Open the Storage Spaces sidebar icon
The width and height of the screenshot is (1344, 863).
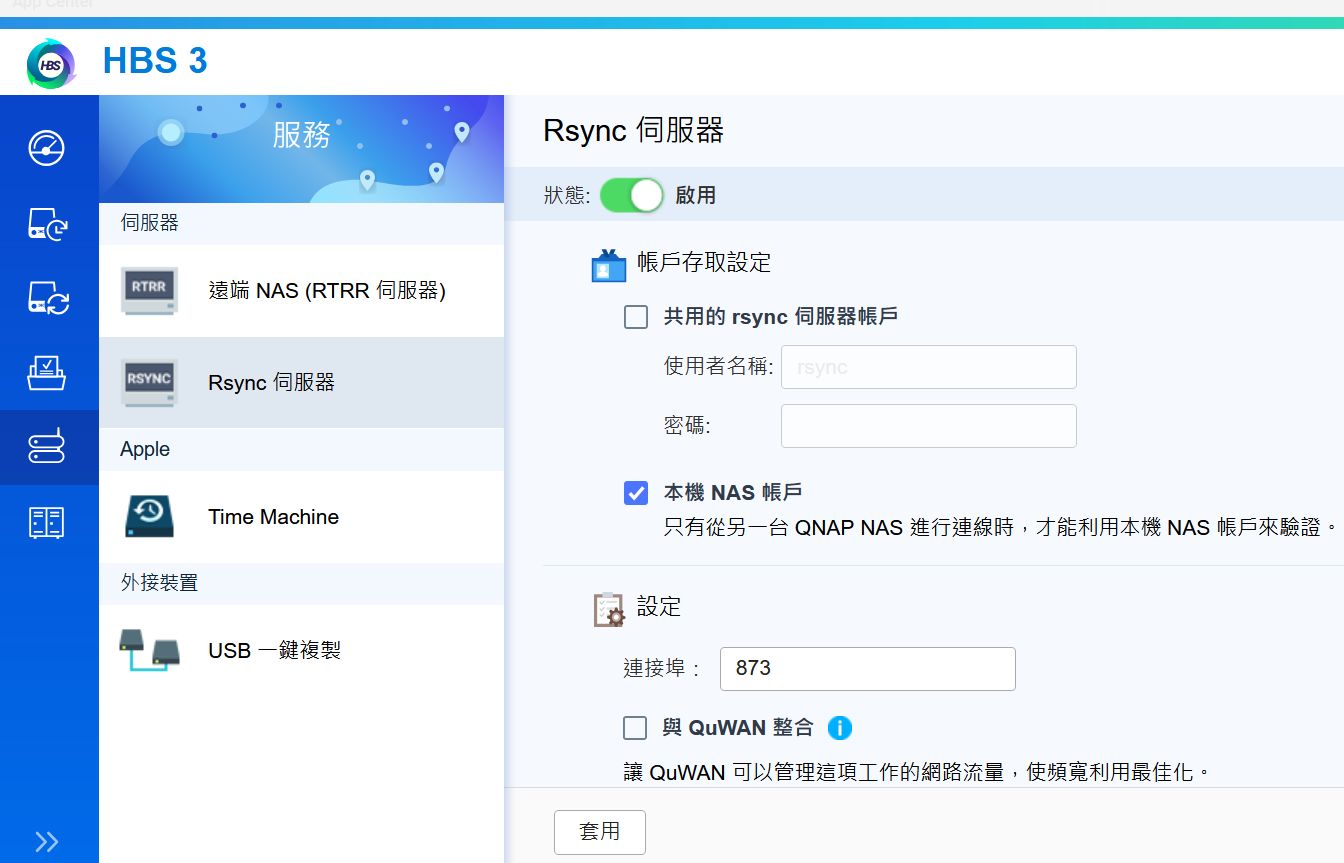click(x=47, y=522)
